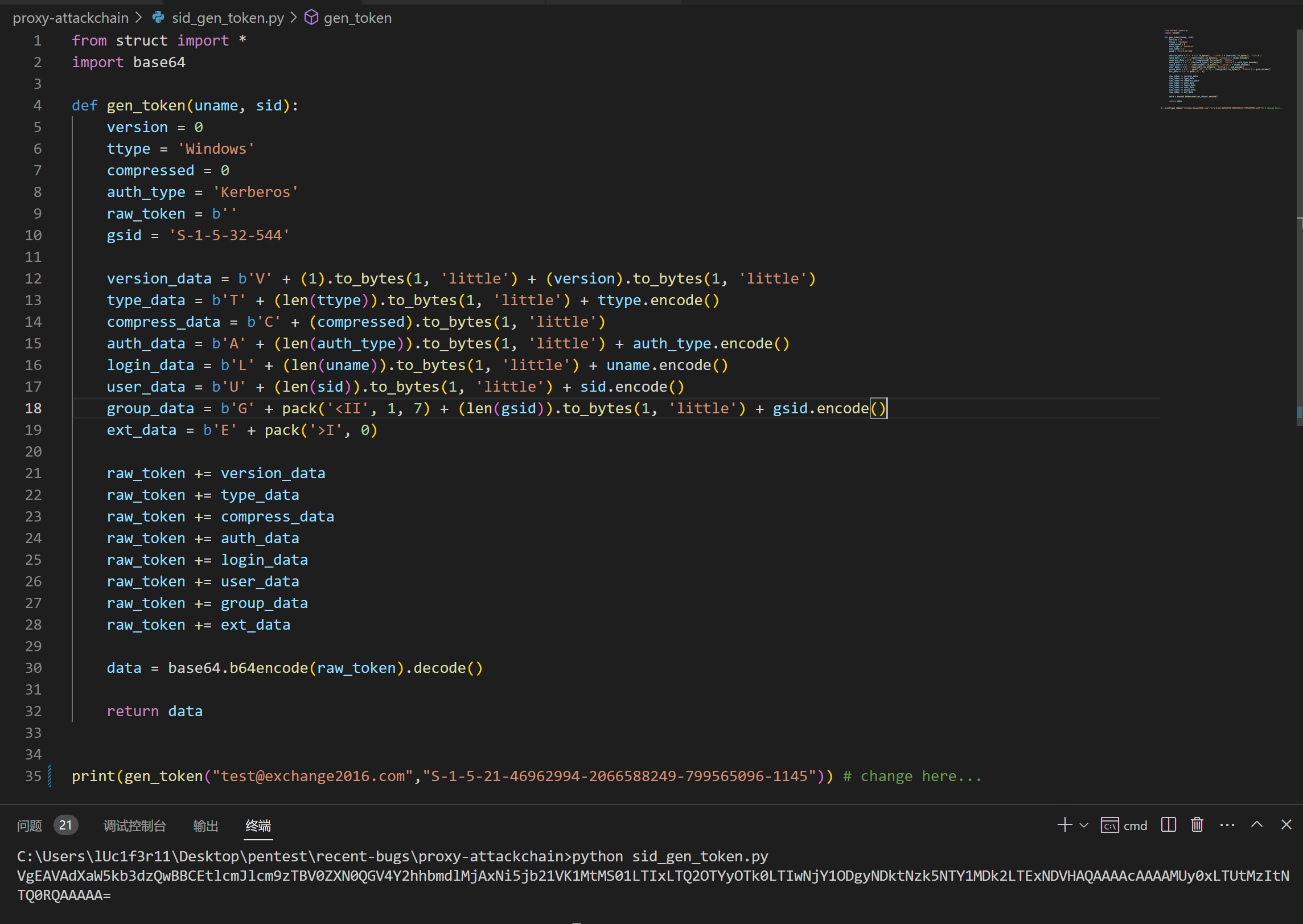The width and height of the screenshot is (1303, 924).
Task: Click sid_gen_token.py Python file icon in breadcrumb
Action: tap(159, 18)
